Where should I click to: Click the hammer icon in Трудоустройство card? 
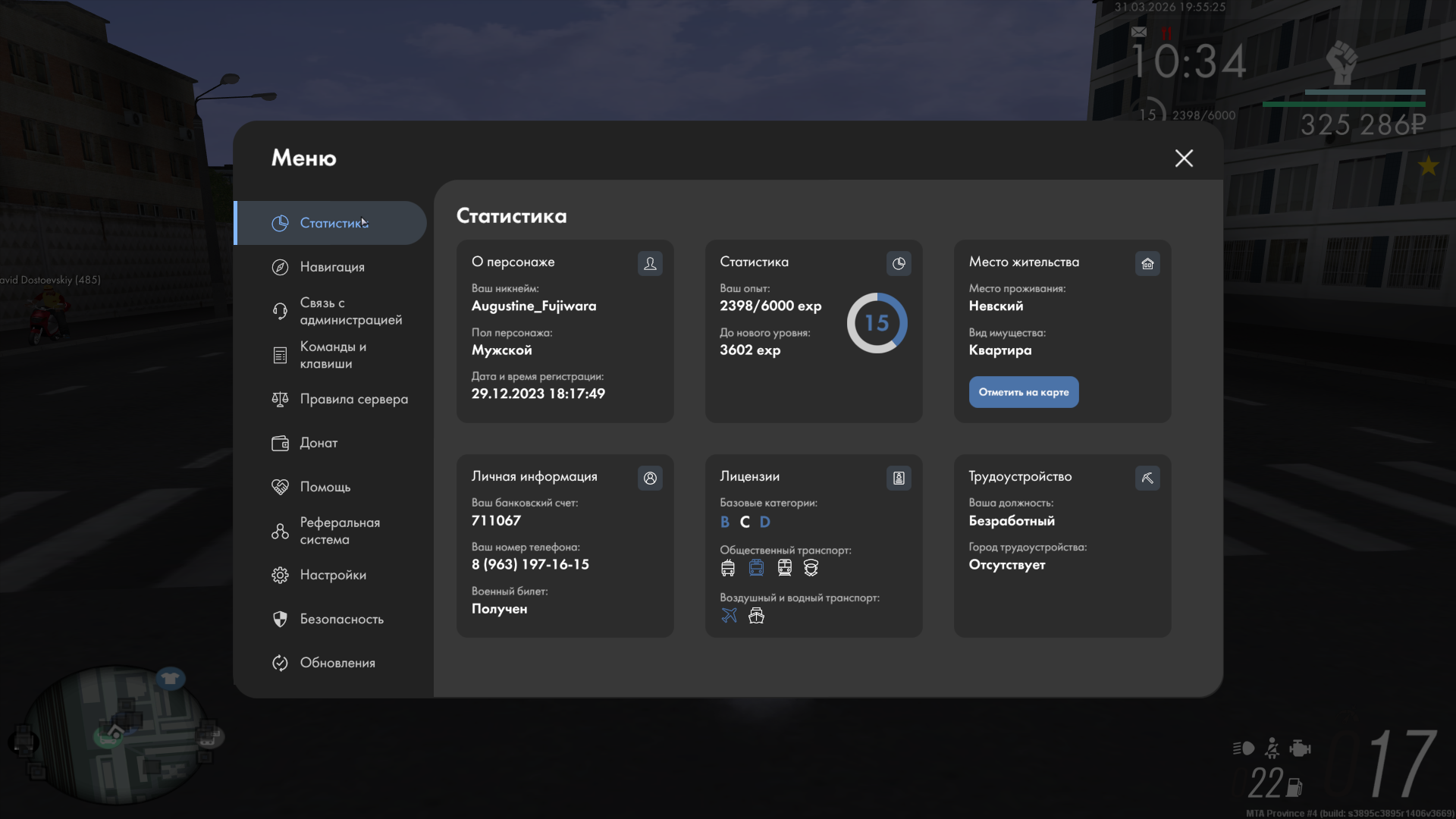click(1147, 478)
